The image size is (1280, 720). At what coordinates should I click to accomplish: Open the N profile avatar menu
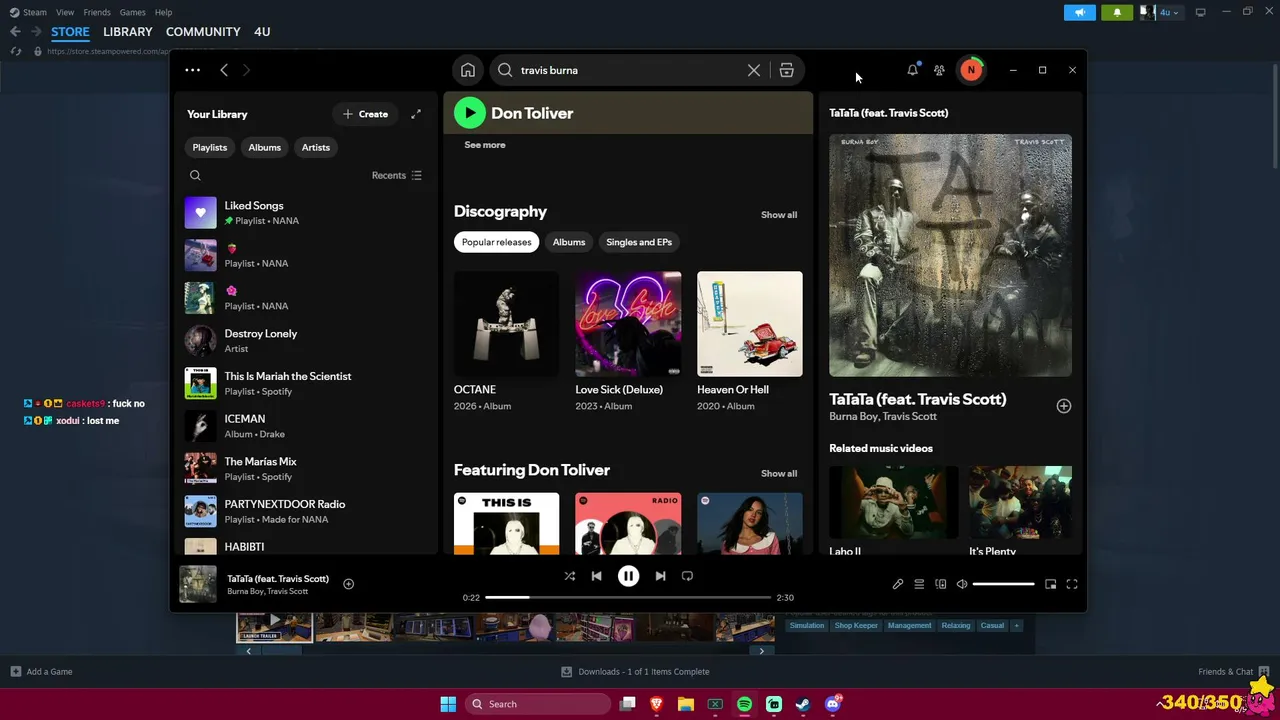coord(970,70)
